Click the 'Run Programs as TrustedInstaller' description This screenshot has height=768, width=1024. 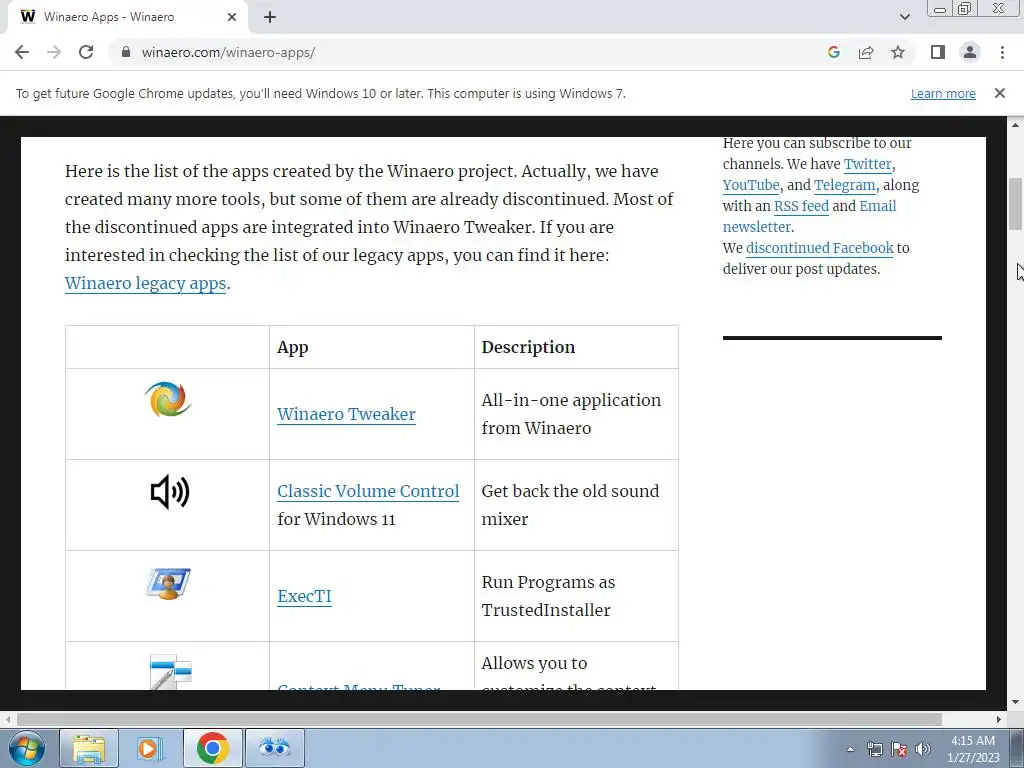point(548,596)
